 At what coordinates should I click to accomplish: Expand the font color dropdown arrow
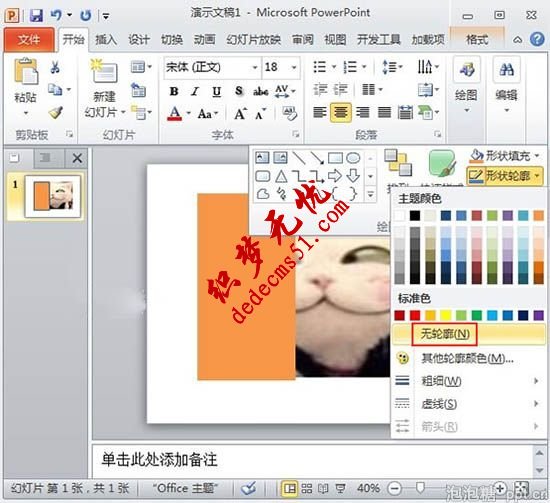click(188, 113)
